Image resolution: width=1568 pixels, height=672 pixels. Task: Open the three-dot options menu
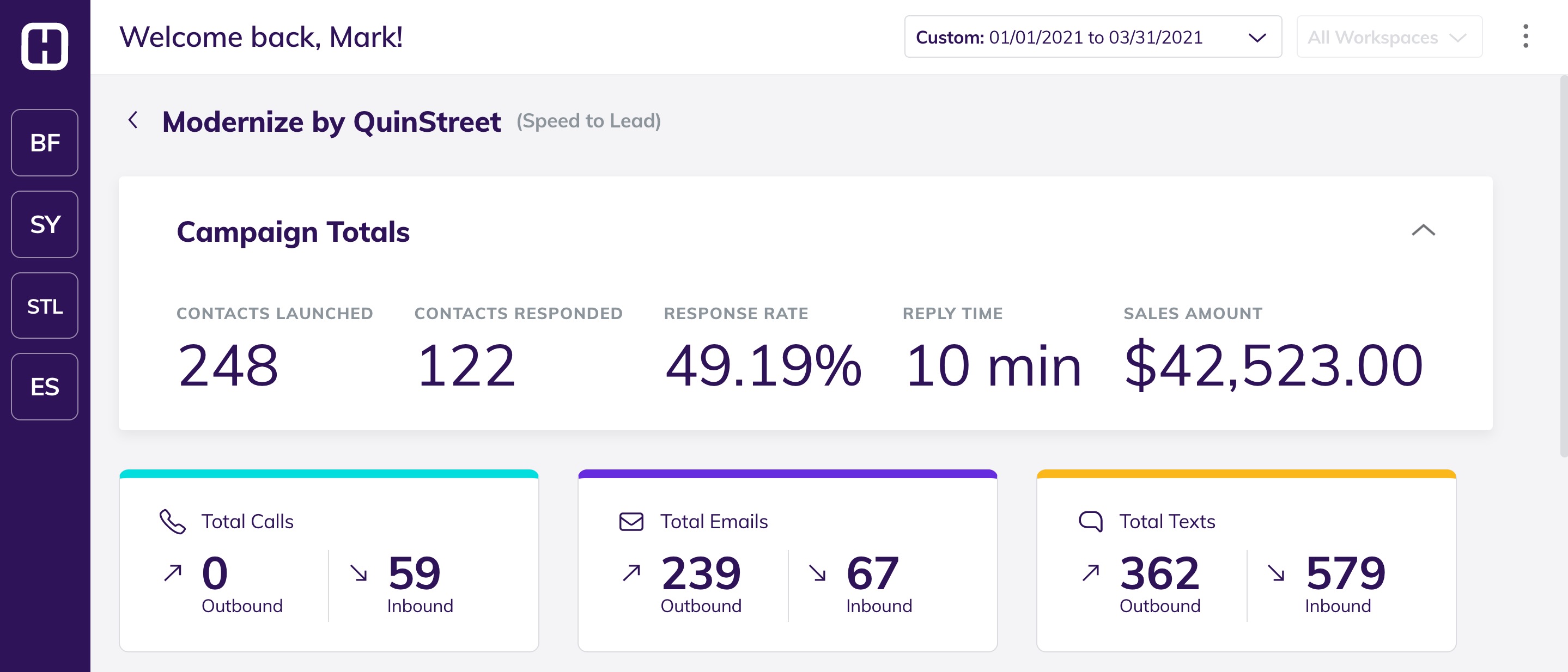(x=1525, y=36)
